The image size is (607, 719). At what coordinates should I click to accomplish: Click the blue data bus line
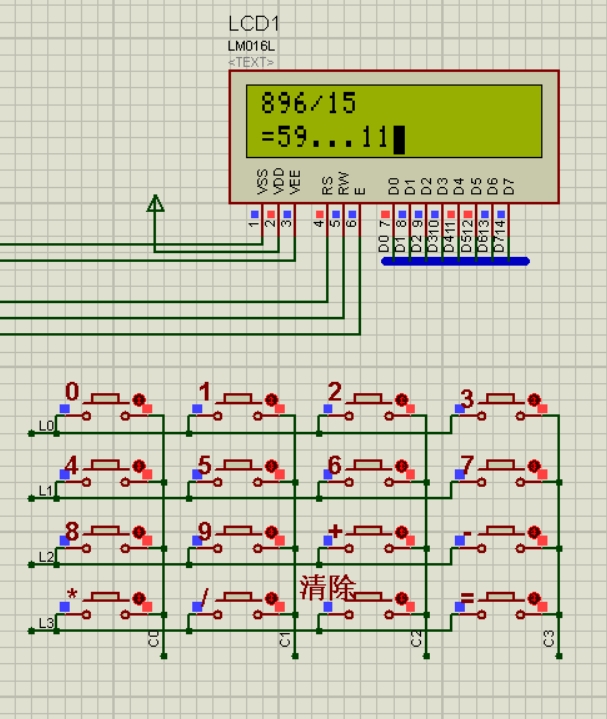tap(455, 261)
